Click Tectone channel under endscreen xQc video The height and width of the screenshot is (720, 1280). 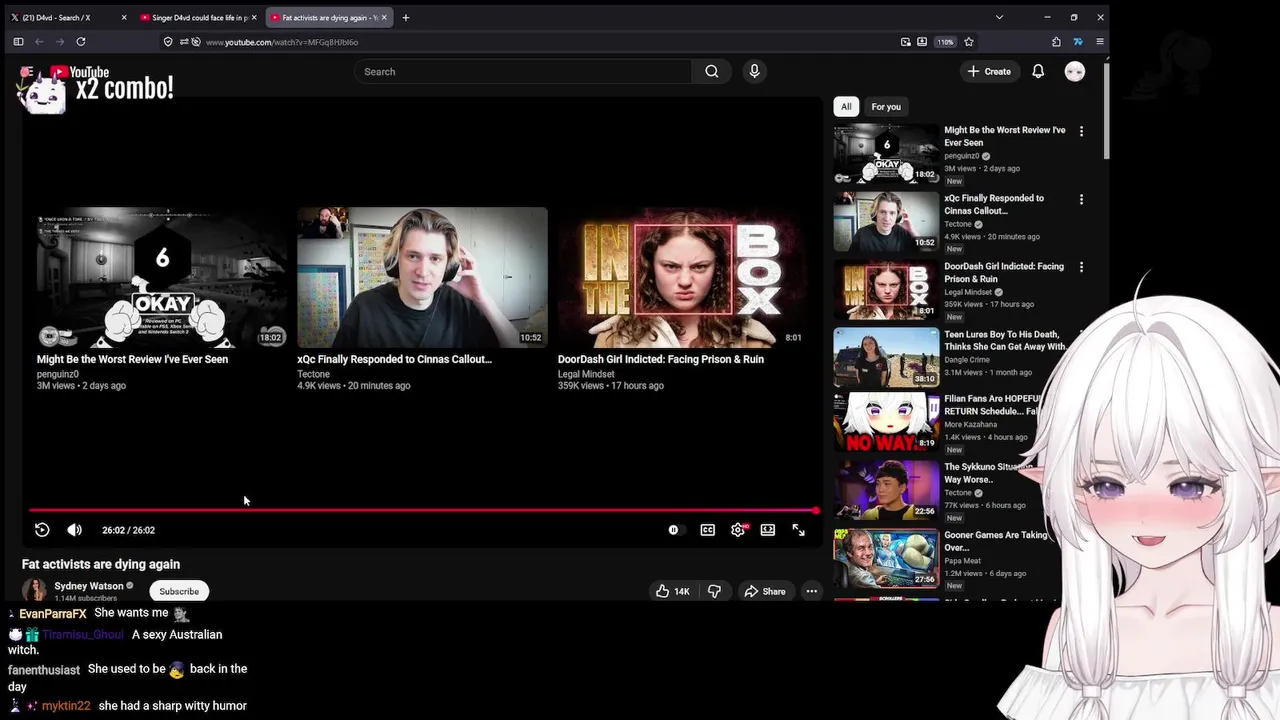click(313, 374)
